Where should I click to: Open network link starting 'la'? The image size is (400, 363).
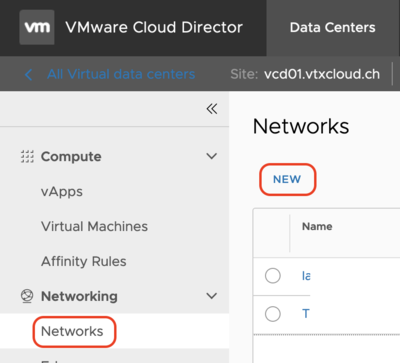pyautogui.click(x=306, y=276)
